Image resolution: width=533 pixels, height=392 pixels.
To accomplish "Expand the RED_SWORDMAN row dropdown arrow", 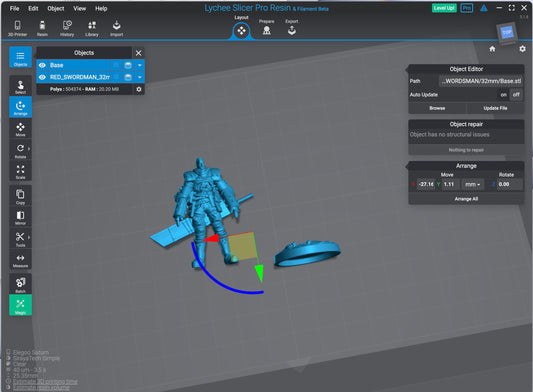I will click(139, 78).
